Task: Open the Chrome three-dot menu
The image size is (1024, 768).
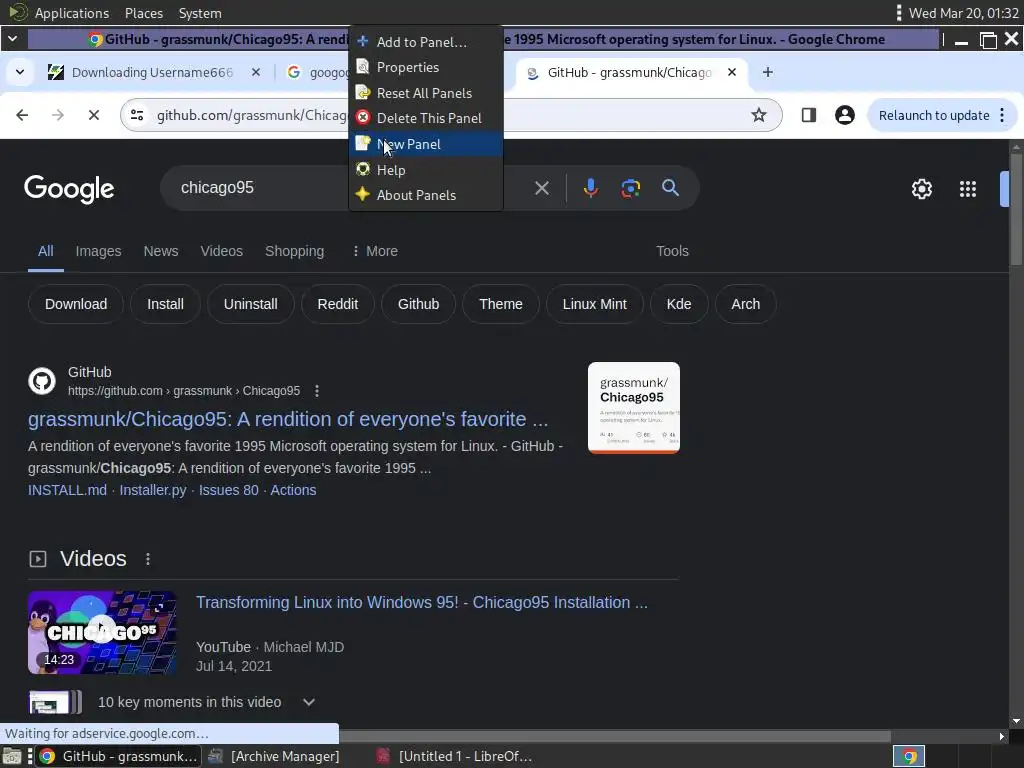Action: click(1002, 116)
